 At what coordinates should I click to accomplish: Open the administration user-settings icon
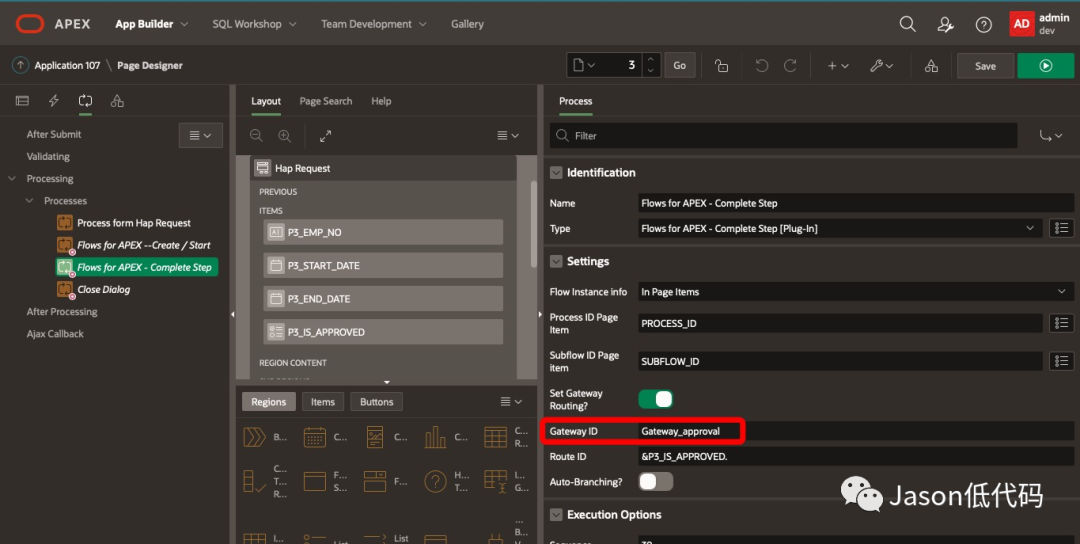click(x=946, y=25)
